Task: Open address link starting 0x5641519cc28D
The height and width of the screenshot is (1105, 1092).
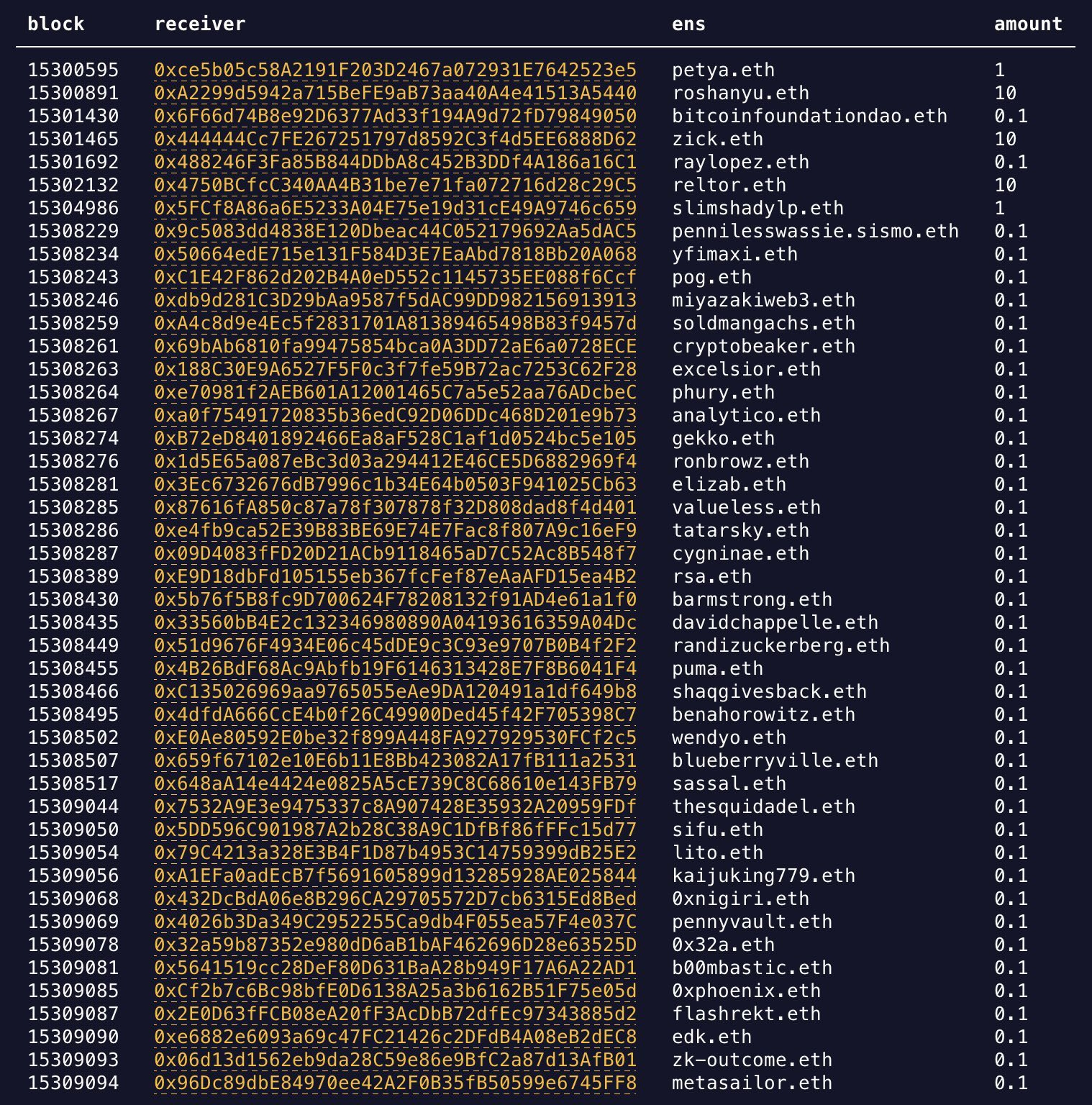Action: pos(396,968)
